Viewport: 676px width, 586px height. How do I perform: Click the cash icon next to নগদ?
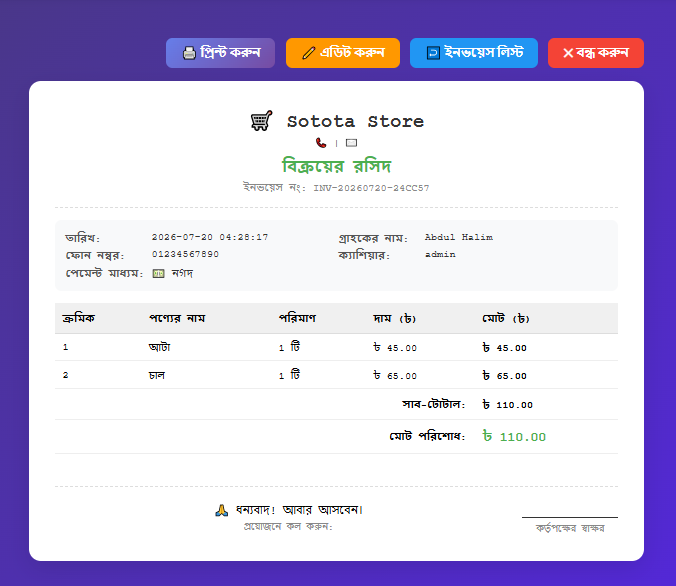(x=158, y=273)
